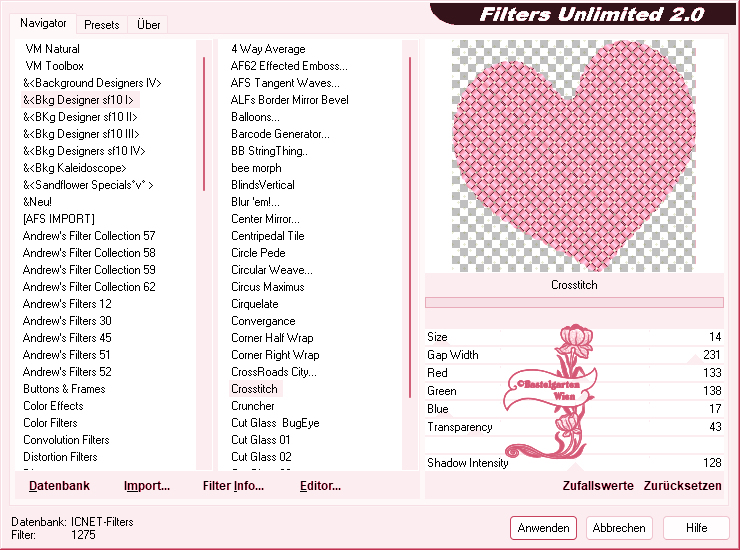
Task: Select ALFs Border Mirror Bevel filter
Action: (289, 100)
